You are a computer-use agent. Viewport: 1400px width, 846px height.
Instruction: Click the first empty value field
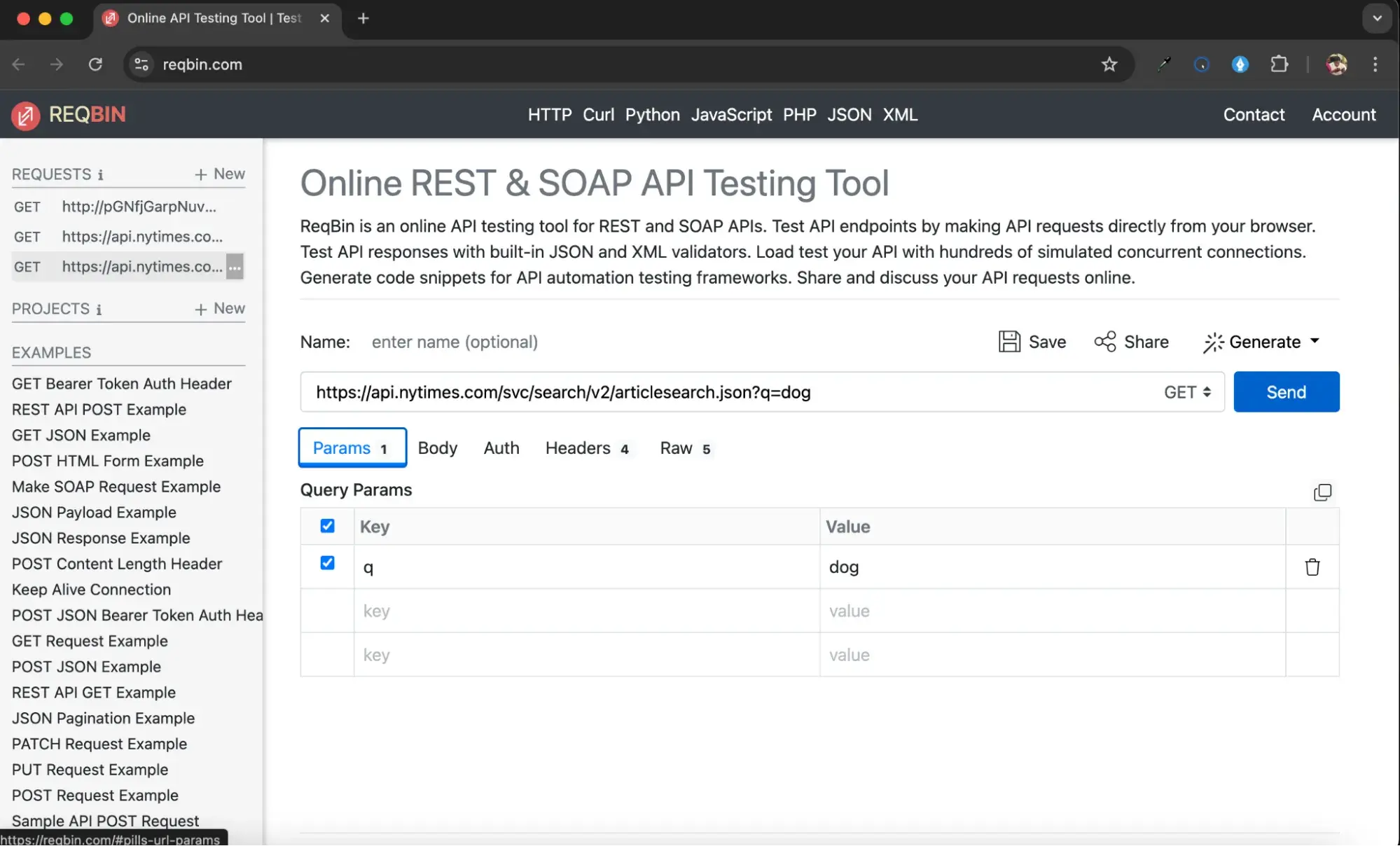1053,611
